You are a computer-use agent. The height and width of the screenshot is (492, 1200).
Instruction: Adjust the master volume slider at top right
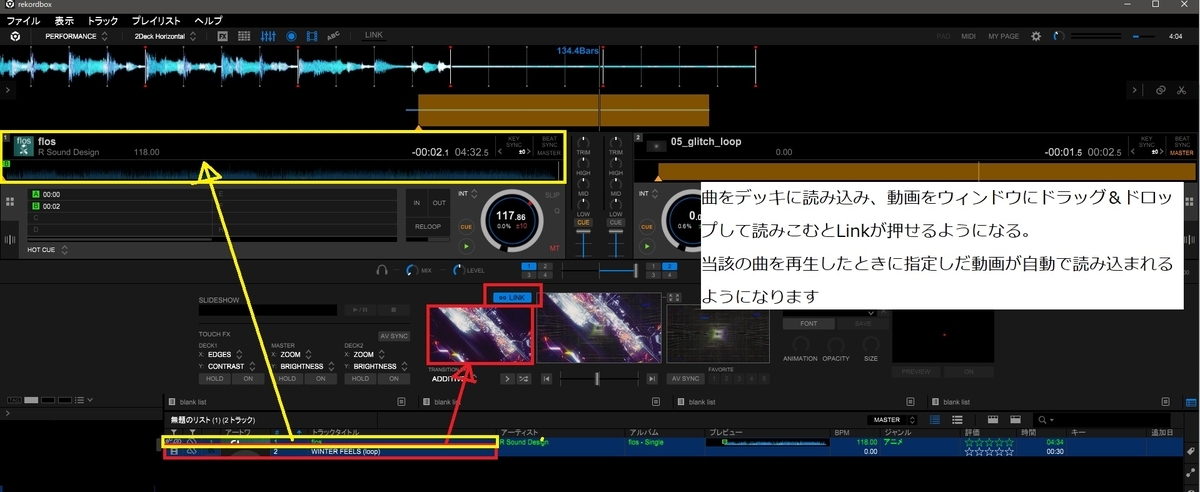[1142, 36]
